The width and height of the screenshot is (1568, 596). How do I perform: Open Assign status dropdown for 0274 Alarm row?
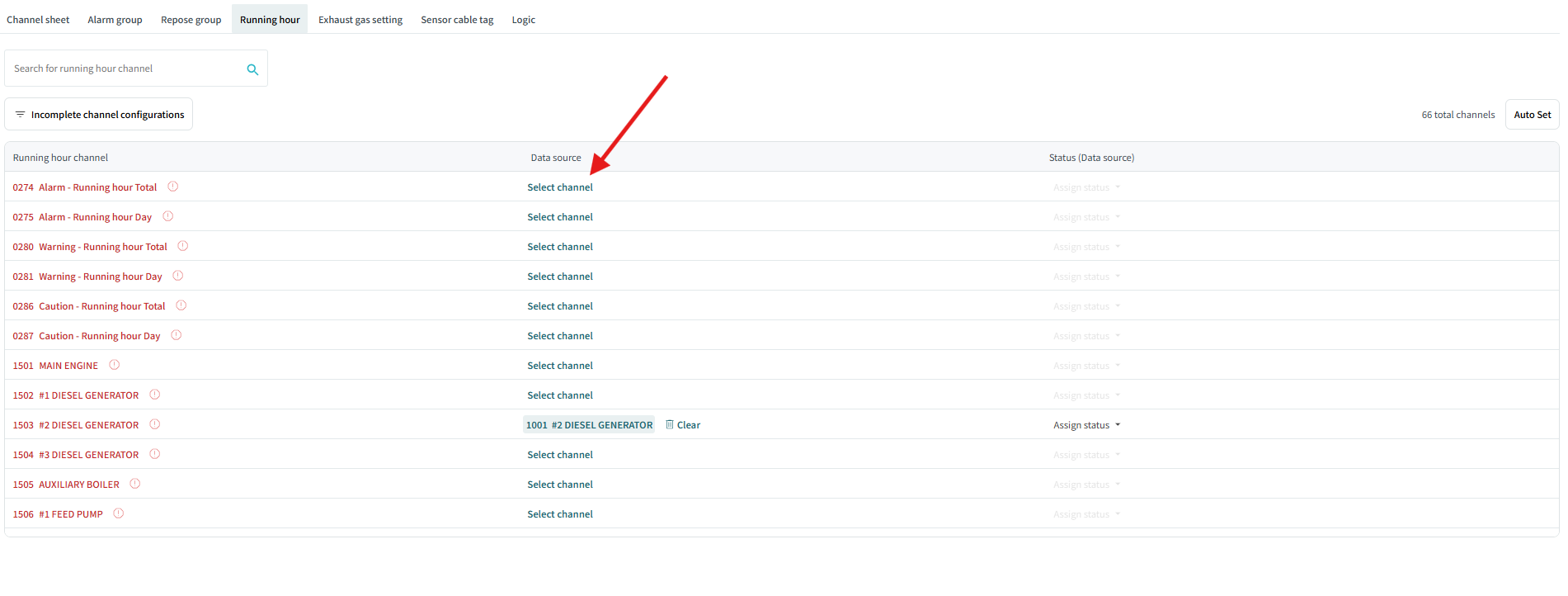[1086, 187]
